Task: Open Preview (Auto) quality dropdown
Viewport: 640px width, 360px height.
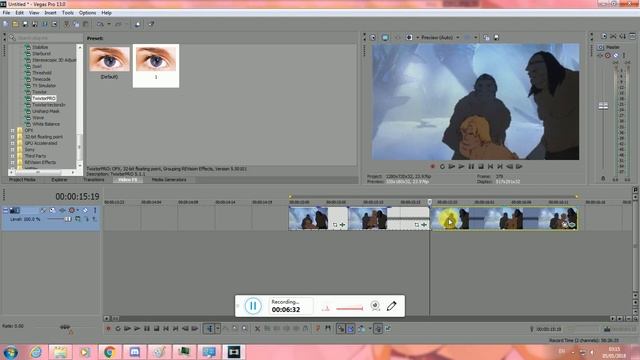Action: pyautogui.click(x=440, y=38)
